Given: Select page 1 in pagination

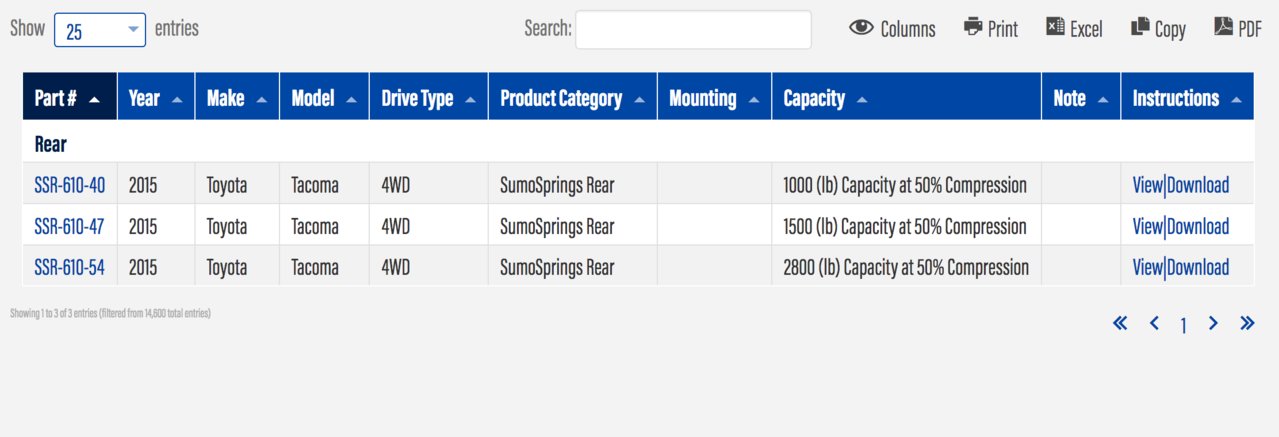Looking at the screenshot, I should (1184, 325).
